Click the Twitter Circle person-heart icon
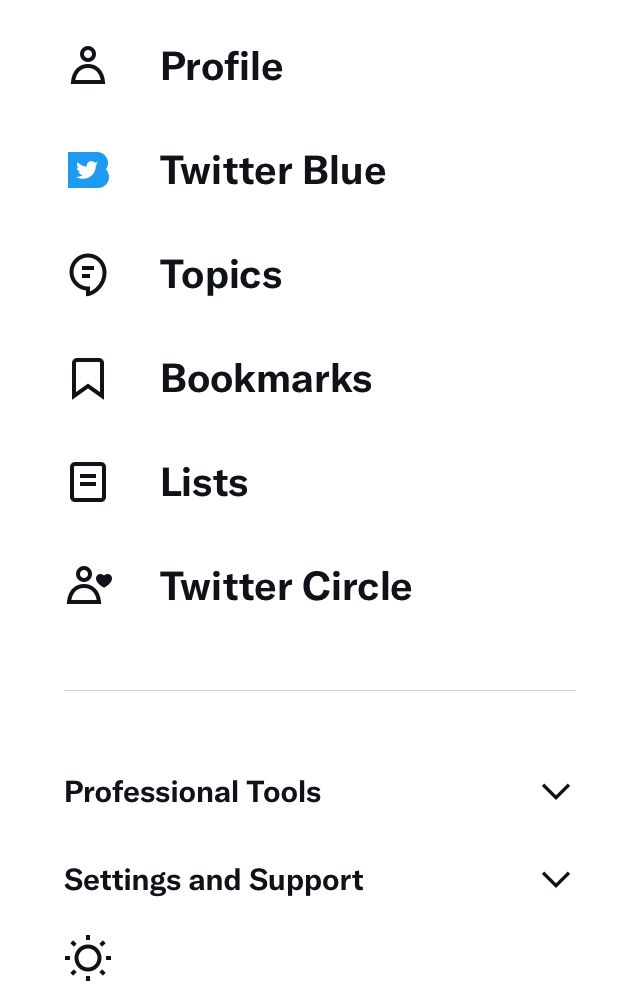This screenshot has height=1007, width=630. pos(89,585)
